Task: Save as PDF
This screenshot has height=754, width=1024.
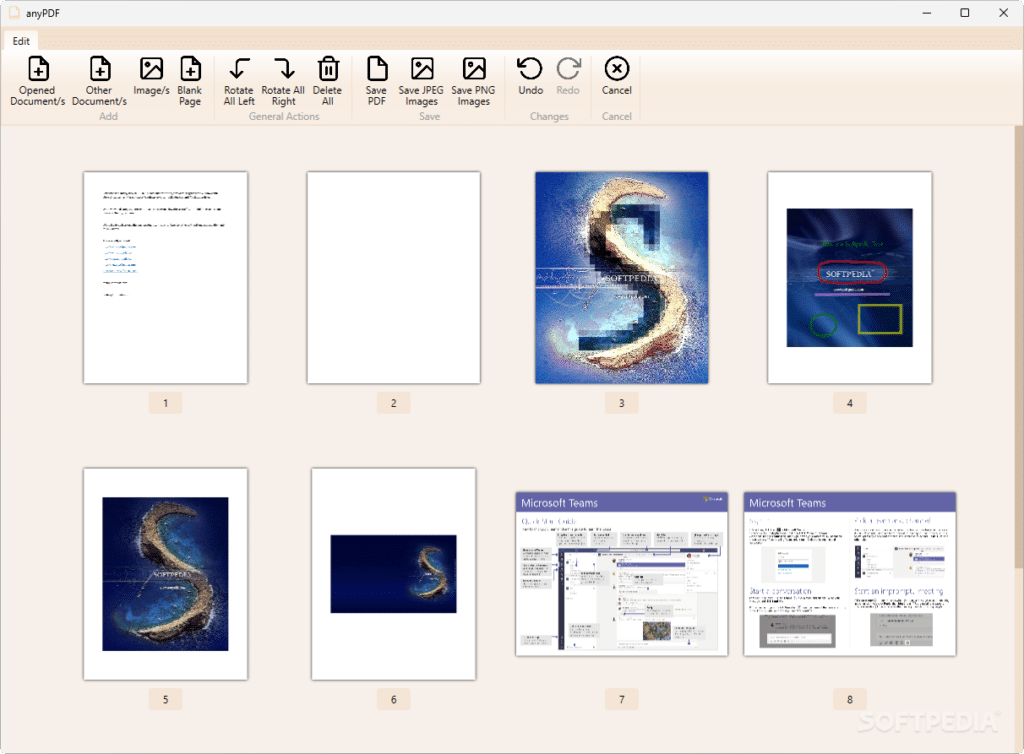Action: 377,82
